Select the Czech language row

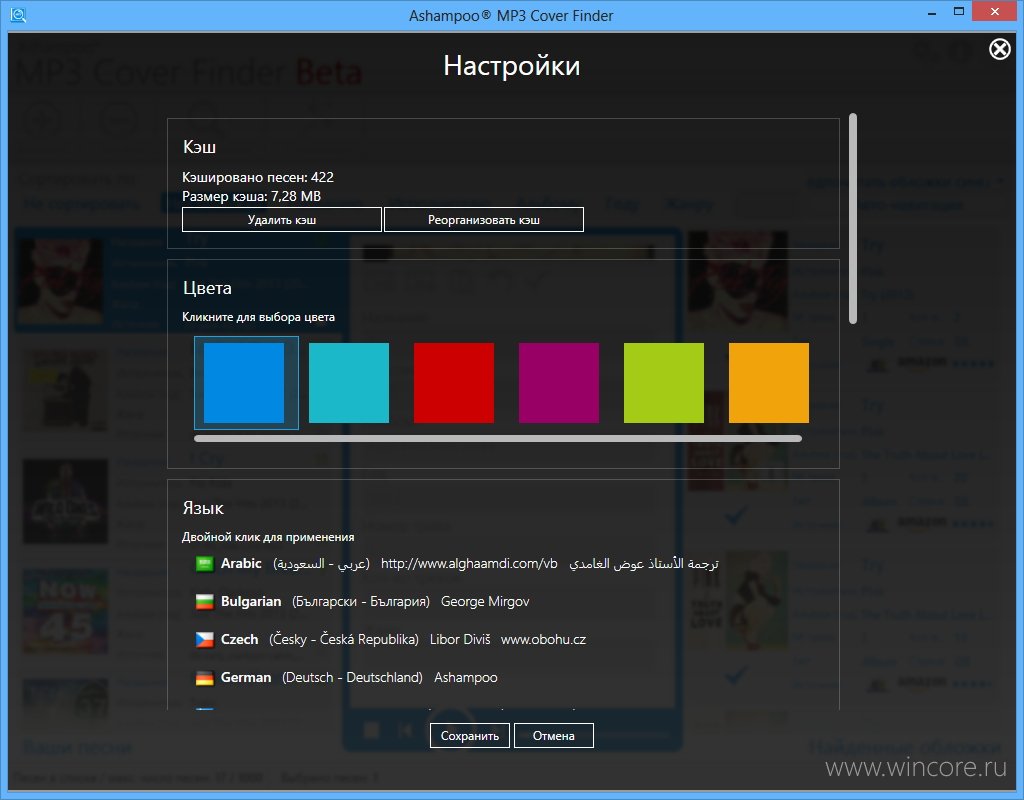tap(391, 639)
